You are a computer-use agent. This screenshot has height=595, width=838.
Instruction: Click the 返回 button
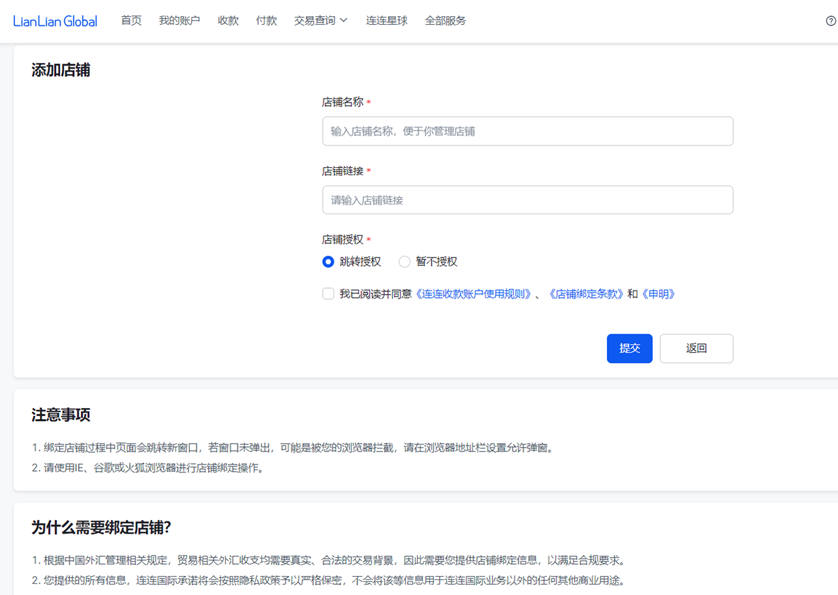(696, 348)
